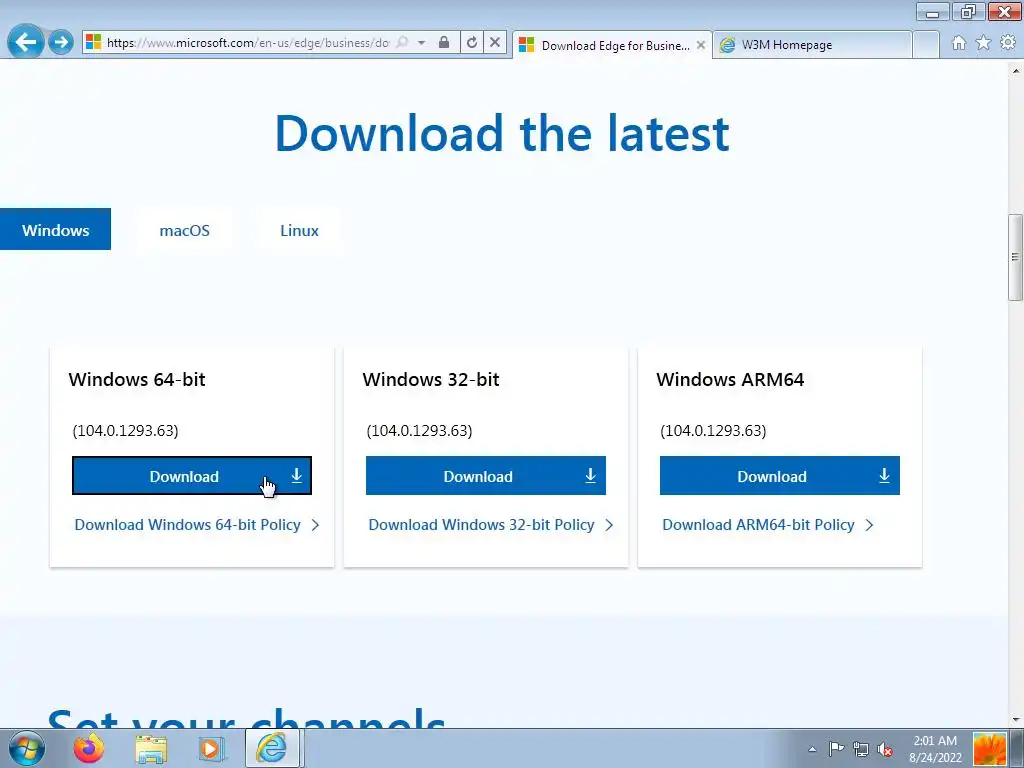1024x768 pixels.
Task: View the security lock icon report
Action: click(x=444, y=42)
